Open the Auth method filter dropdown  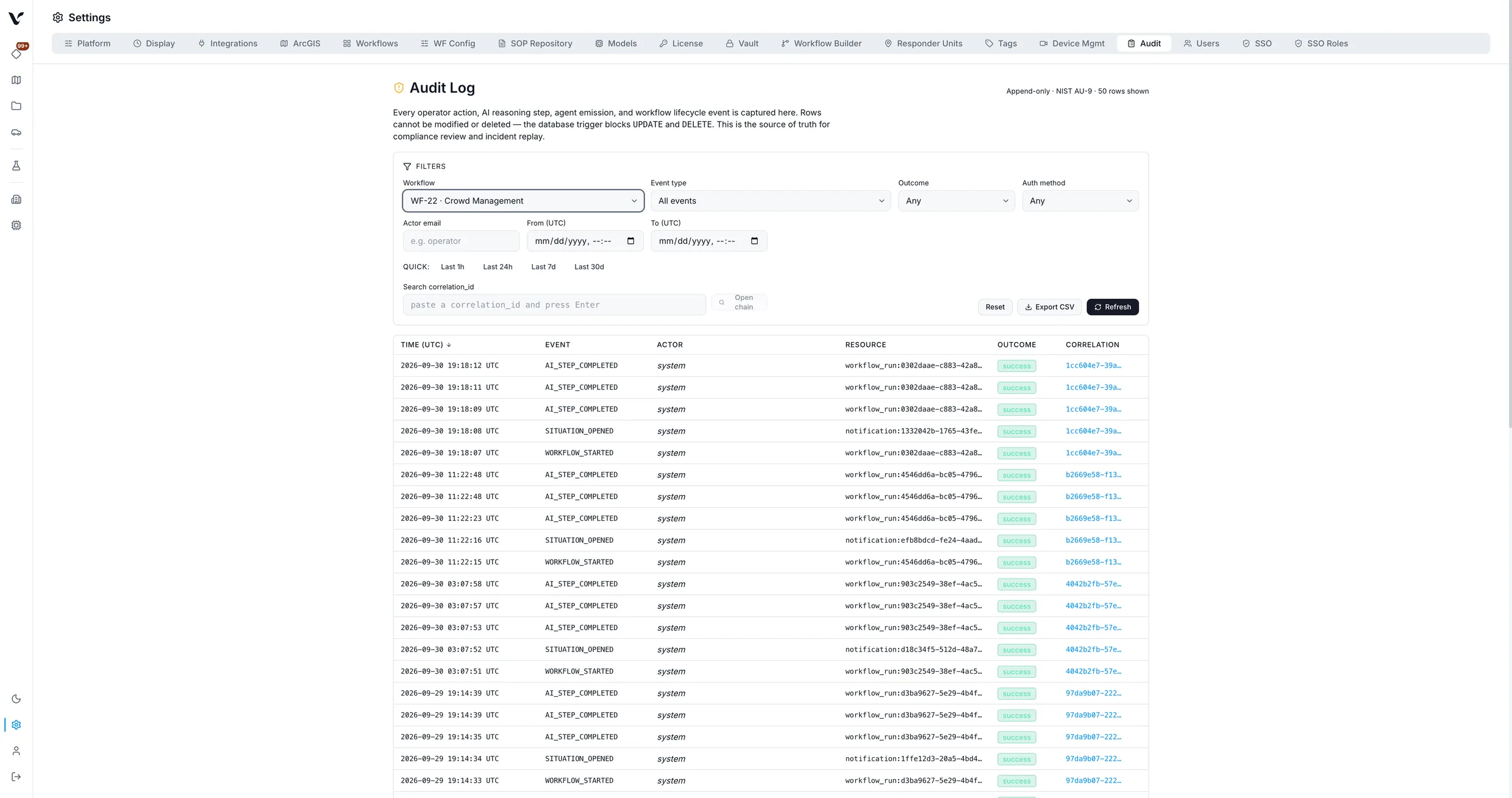click(x=1080, y=201)
